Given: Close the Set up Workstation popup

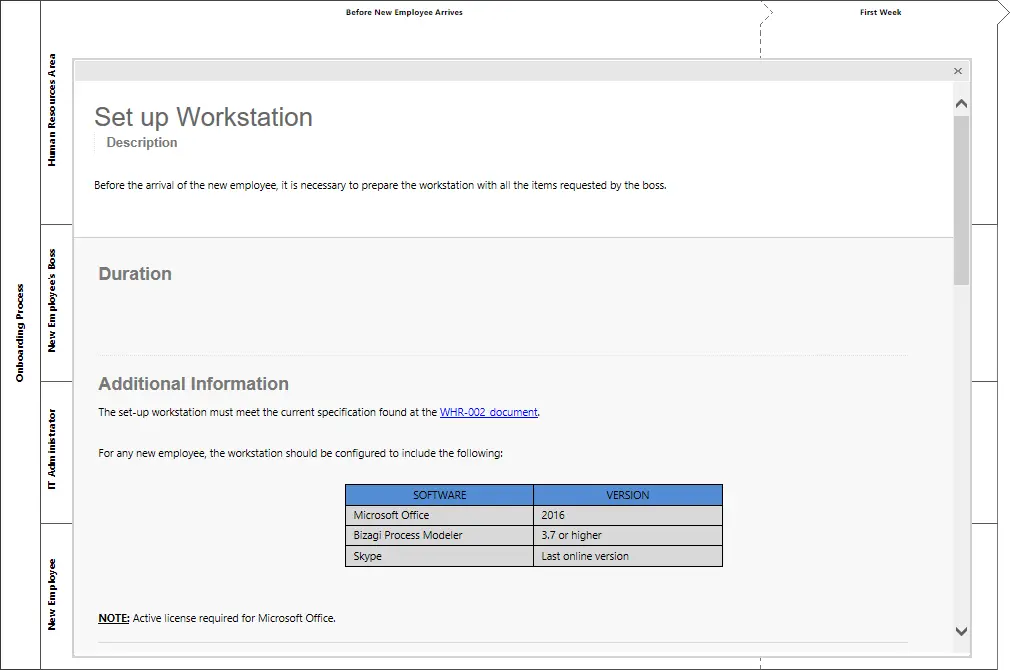Looking at the screenshot, I should coord(958,71).
